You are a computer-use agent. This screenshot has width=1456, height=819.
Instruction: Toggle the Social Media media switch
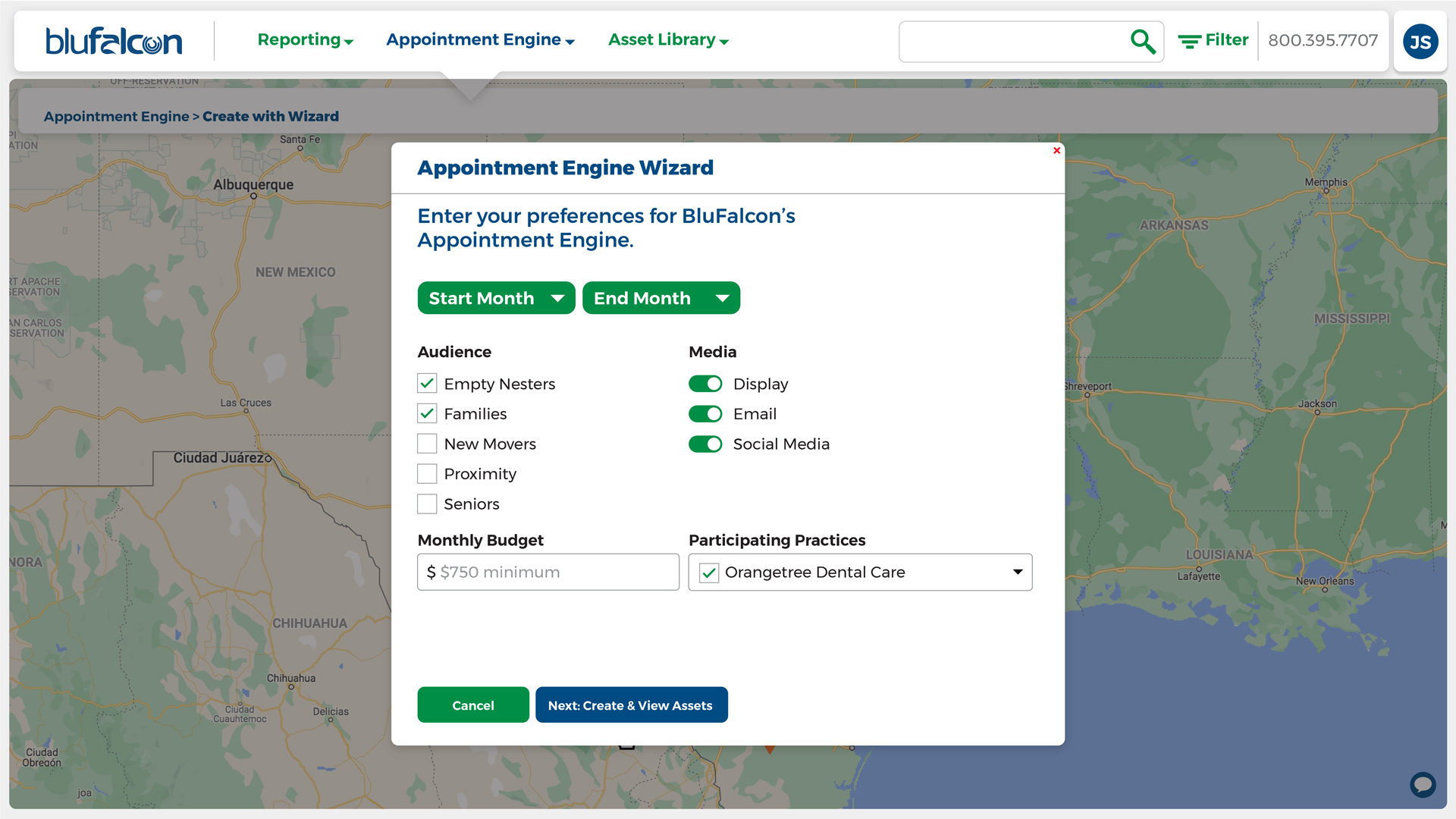tap(706, 444)
